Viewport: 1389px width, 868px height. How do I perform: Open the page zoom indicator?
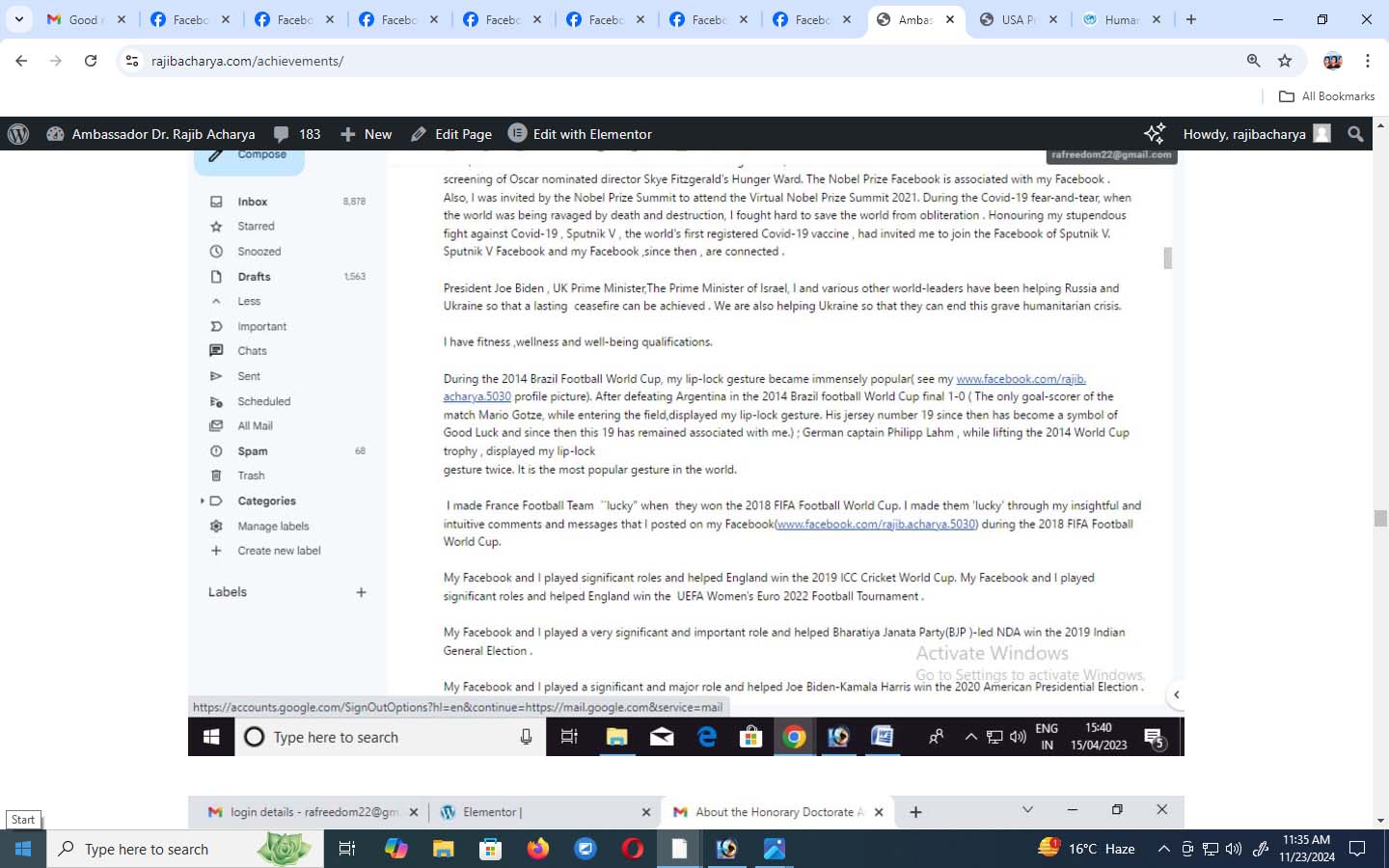point(1253,61)
